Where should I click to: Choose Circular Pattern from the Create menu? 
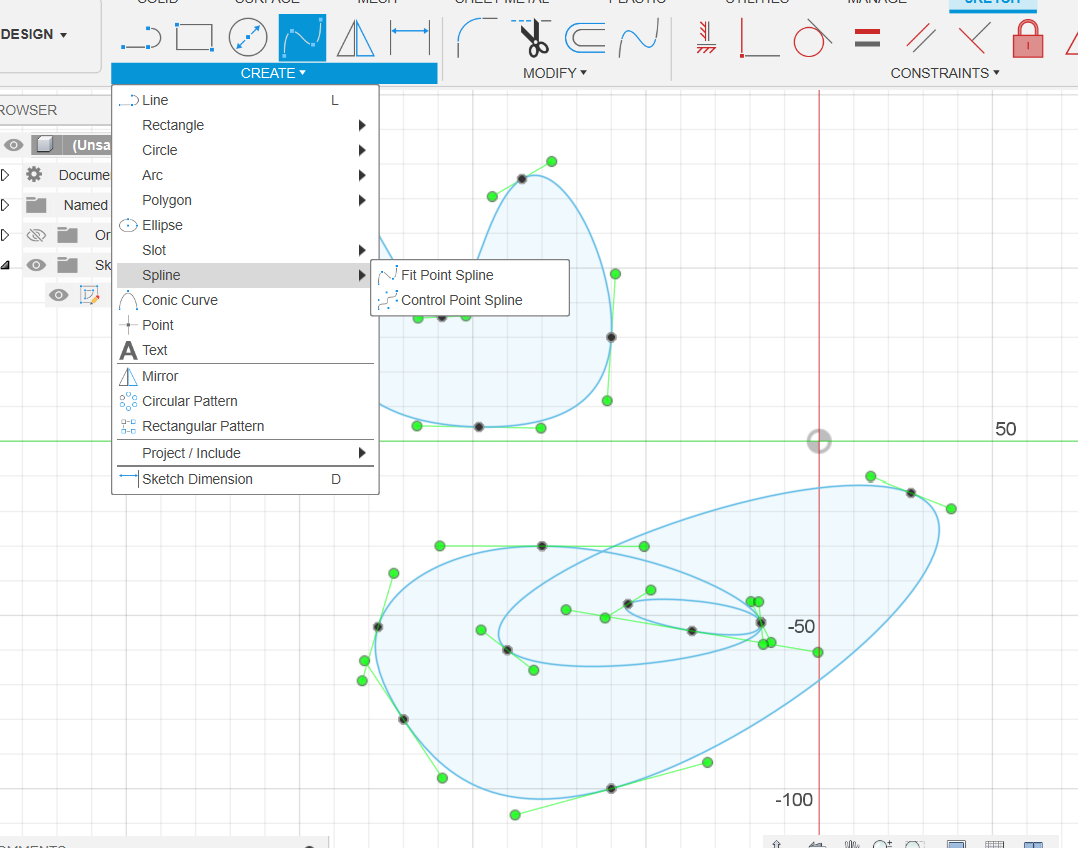coord(245,401)
